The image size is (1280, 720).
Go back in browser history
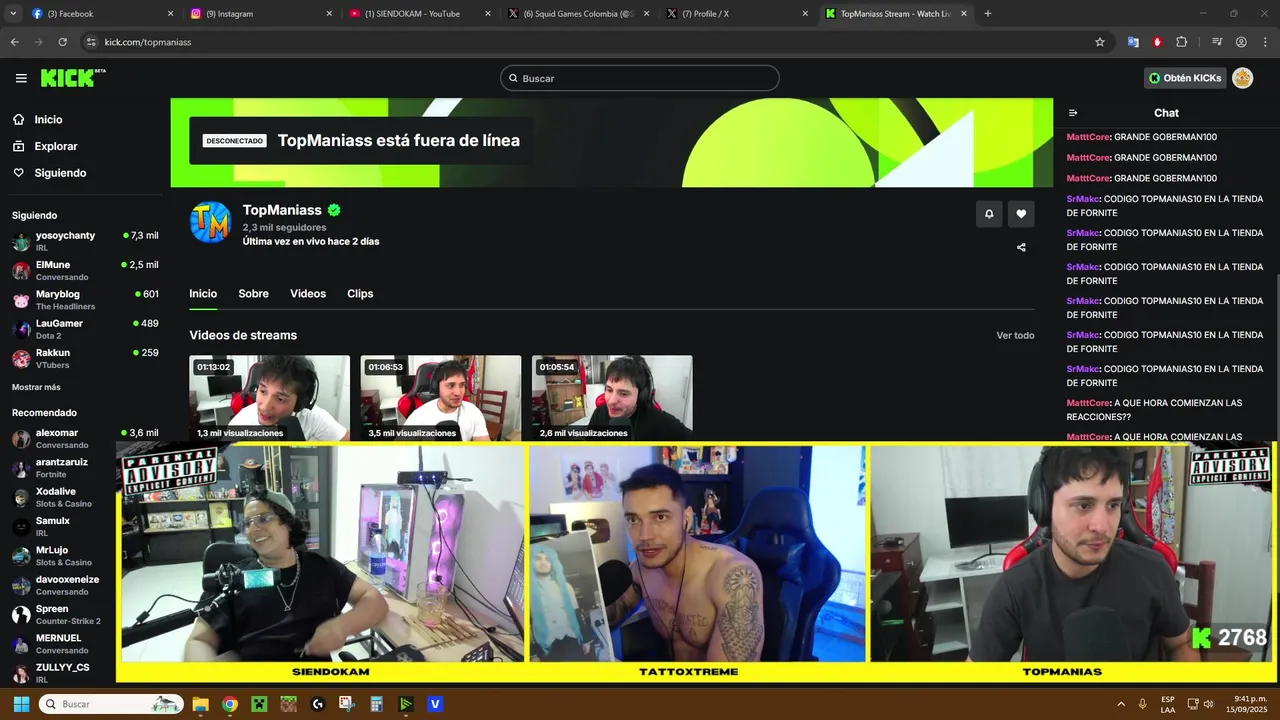click(15, 42)
